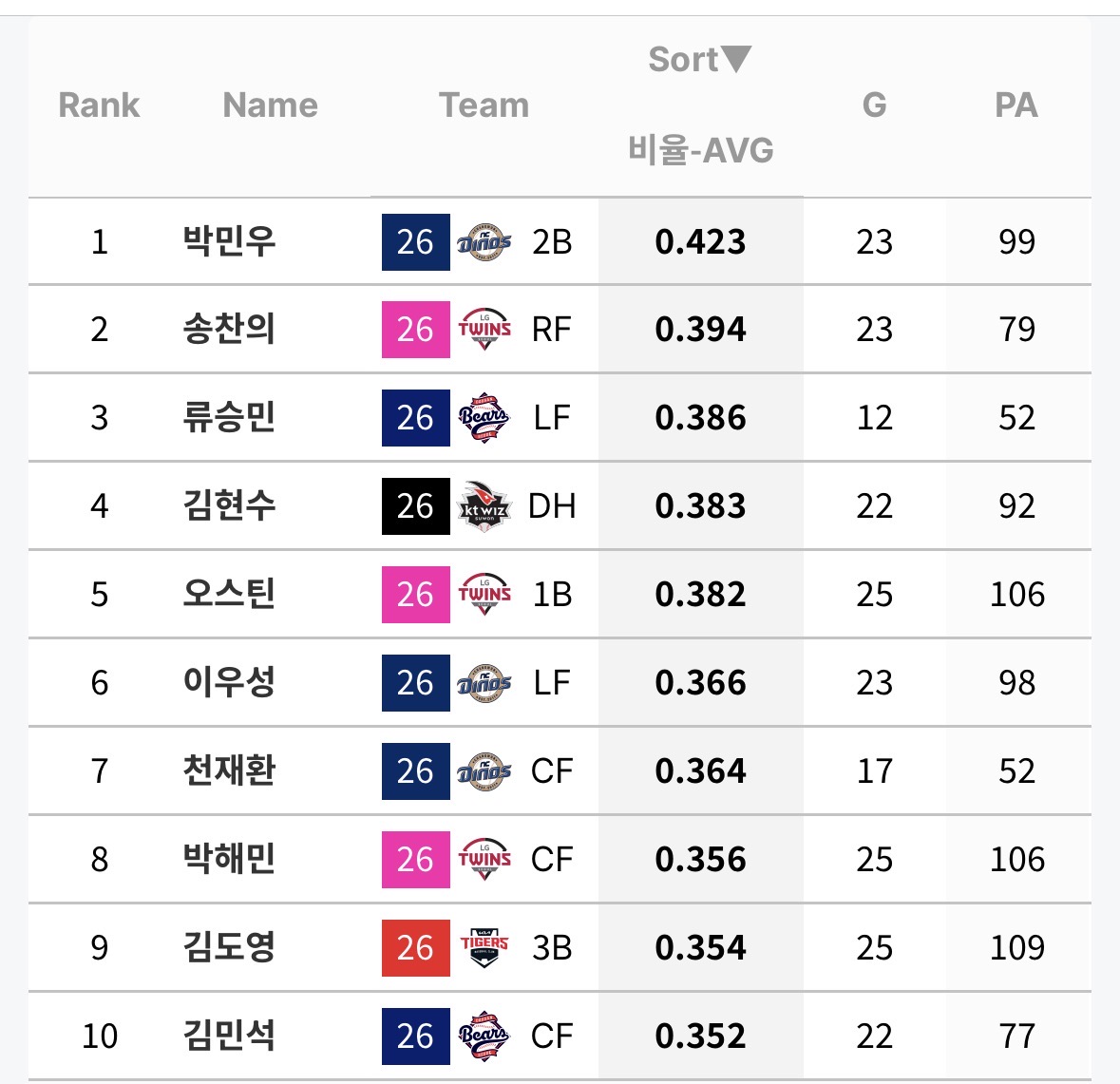The width and height of the screenshot is (1120, 1084).
Task: Click the Tigers logo beside 김도영
Action: point(484,947)
